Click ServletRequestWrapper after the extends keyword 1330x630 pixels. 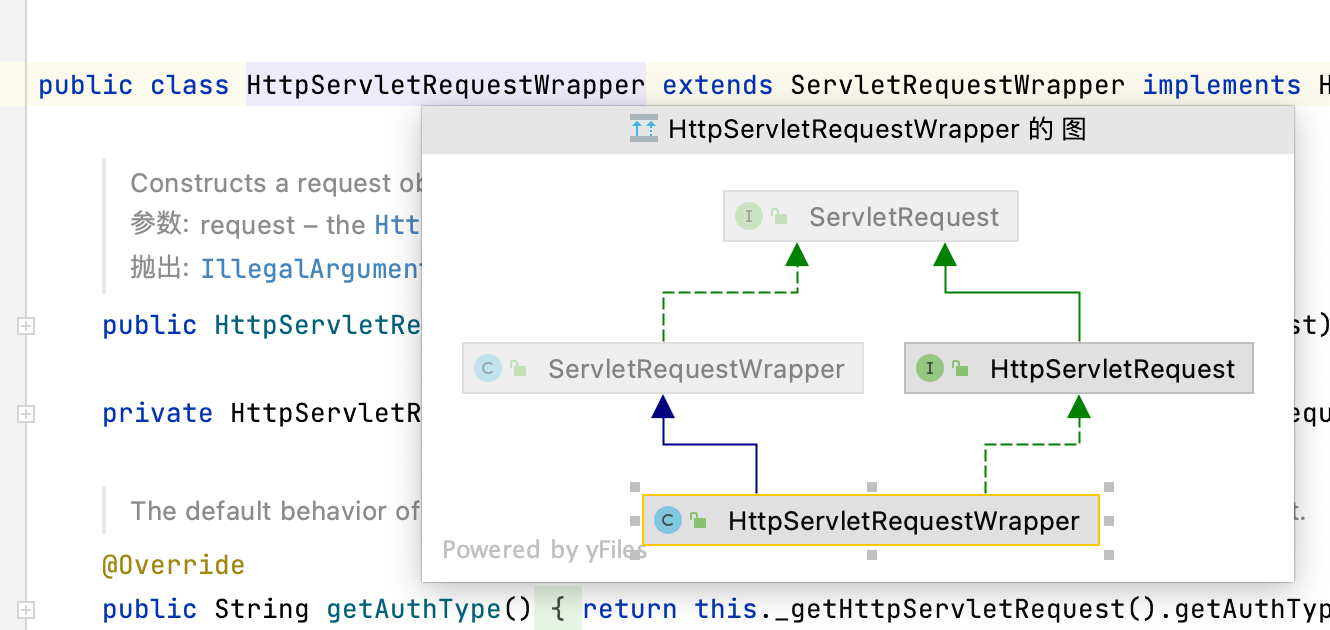coord(957,85)
